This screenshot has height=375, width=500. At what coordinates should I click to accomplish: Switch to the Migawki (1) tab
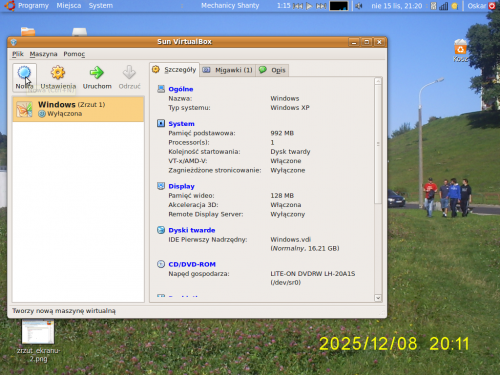228,70
